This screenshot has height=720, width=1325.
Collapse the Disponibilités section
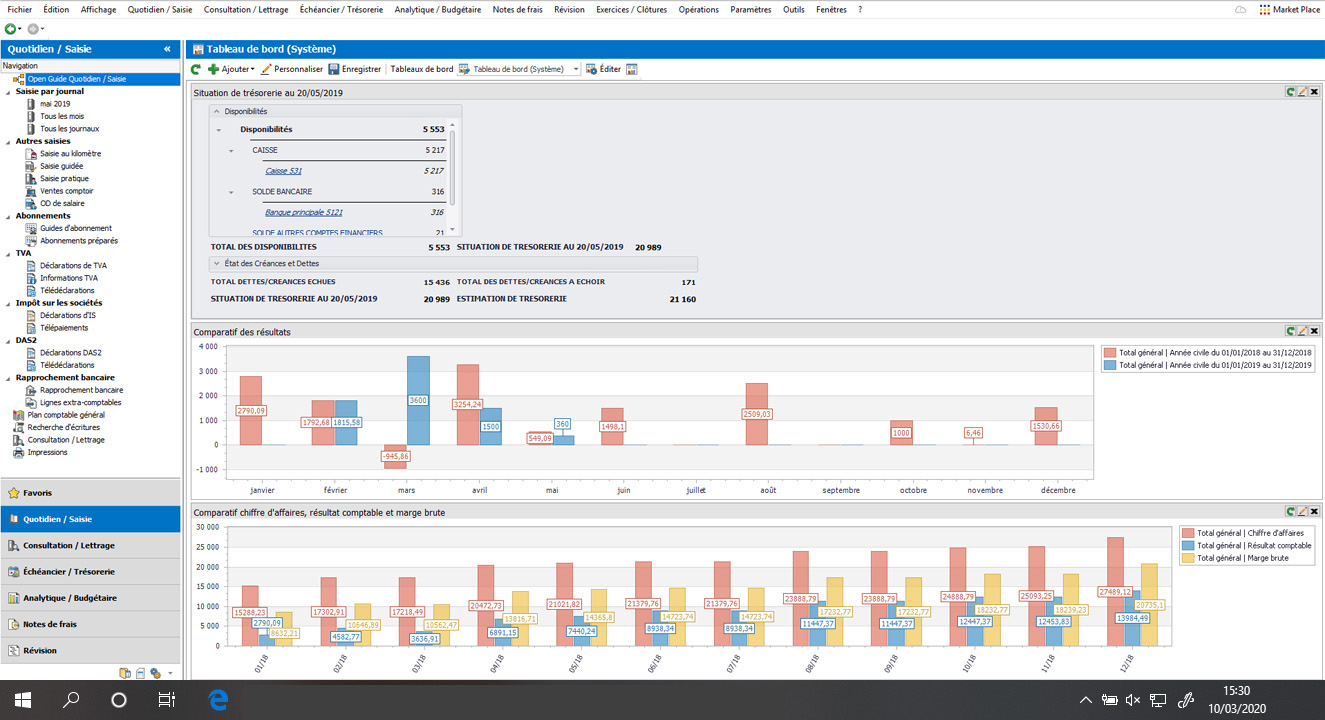218,112
